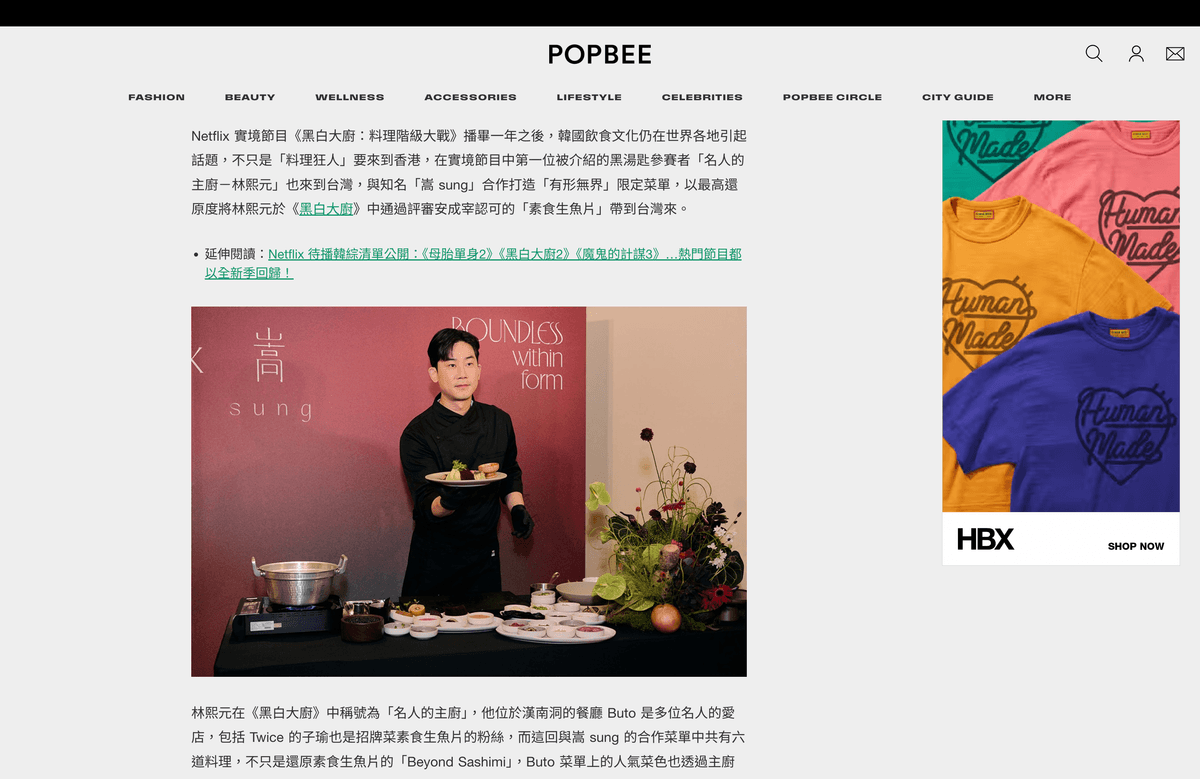Click the Human Made t-shirts ad image
This screenshot has width=1200, height=779.
pos(1061,316)
